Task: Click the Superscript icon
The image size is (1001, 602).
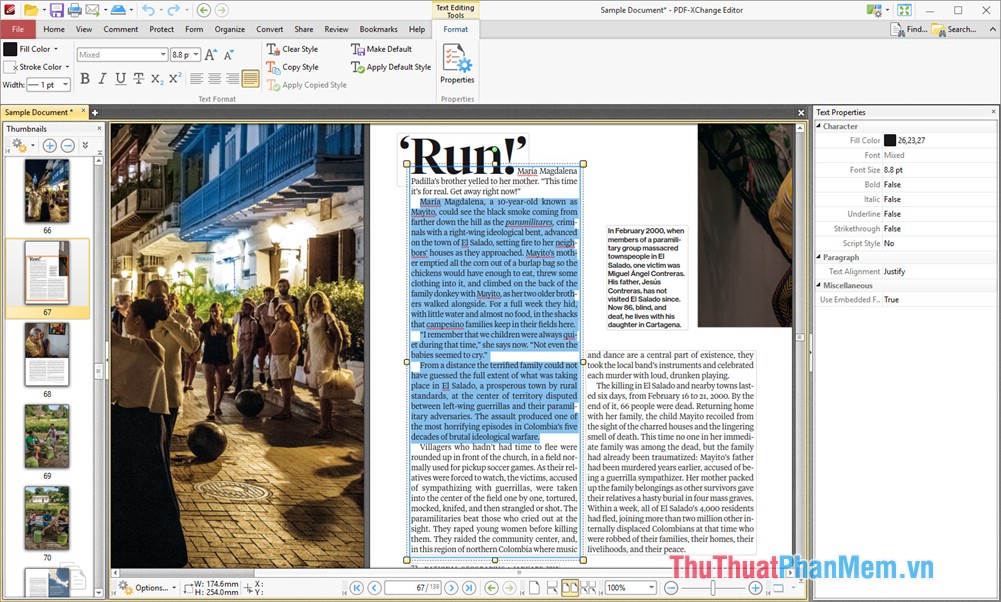Action: tap(173, 77)
